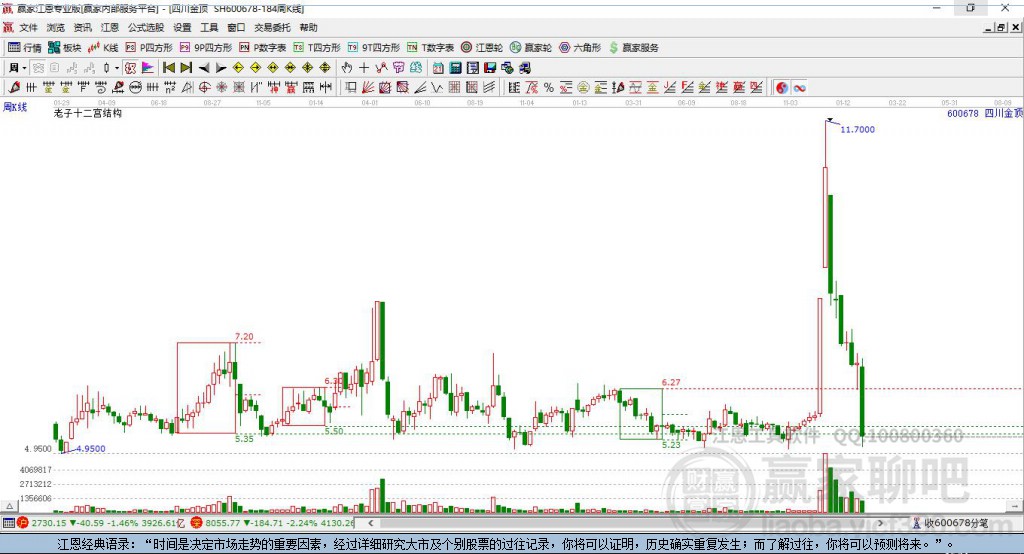This screenshot has width=1024, height=554.
Task: Click the 沪 Shanghai index badge
Action: tap(24, 523)
